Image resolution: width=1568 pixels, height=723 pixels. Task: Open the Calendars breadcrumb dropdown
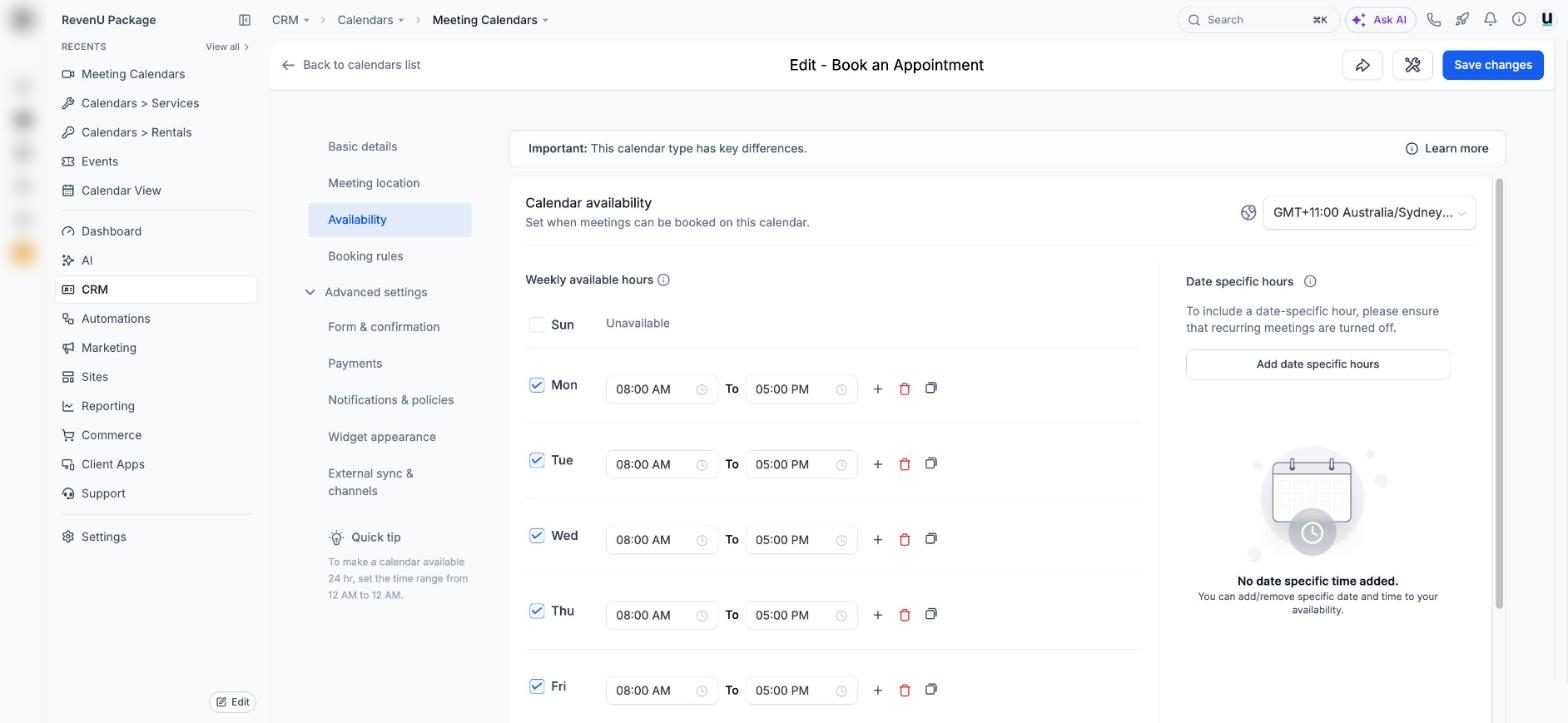371,20
